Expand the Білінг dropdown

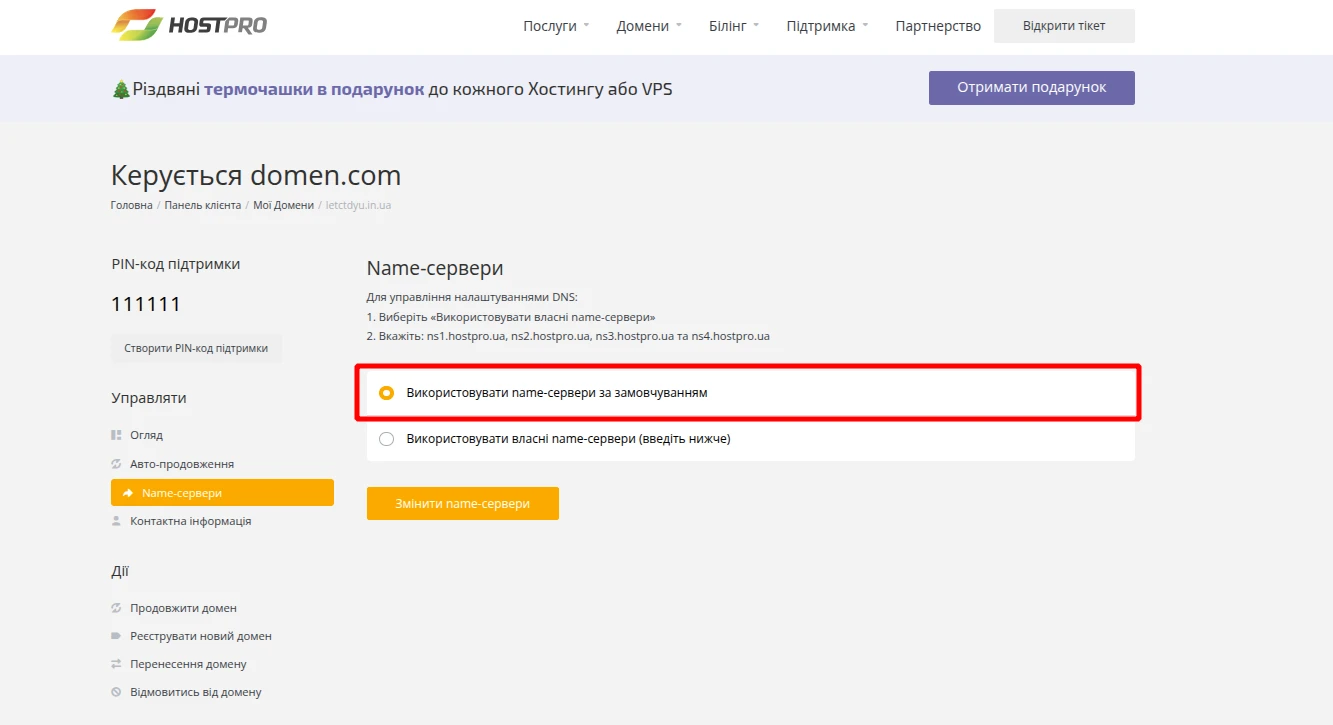(727, 26)
